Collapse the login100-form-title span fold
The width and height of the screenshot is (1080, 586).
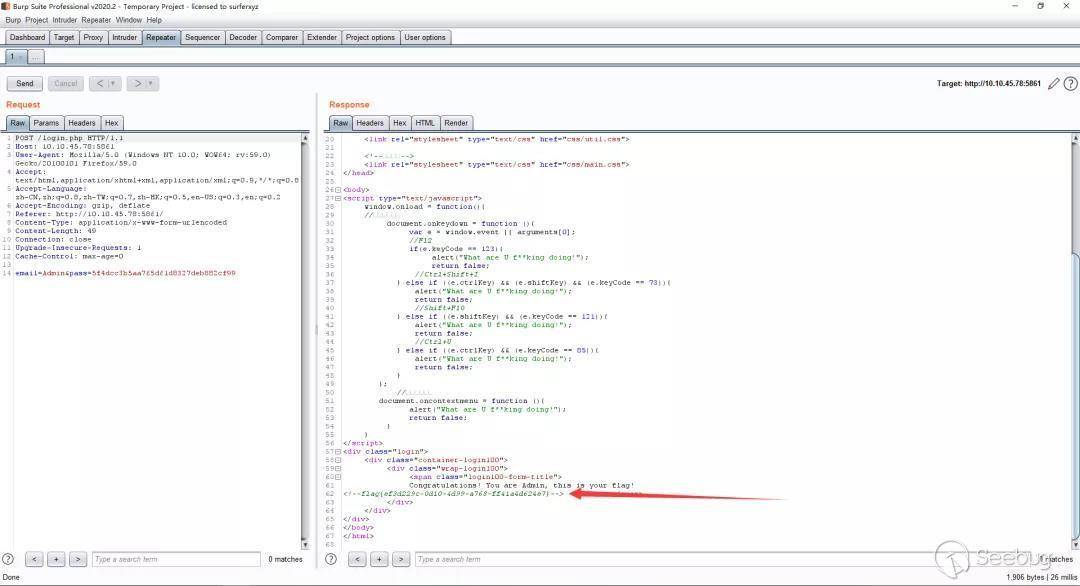click(338, 477)
